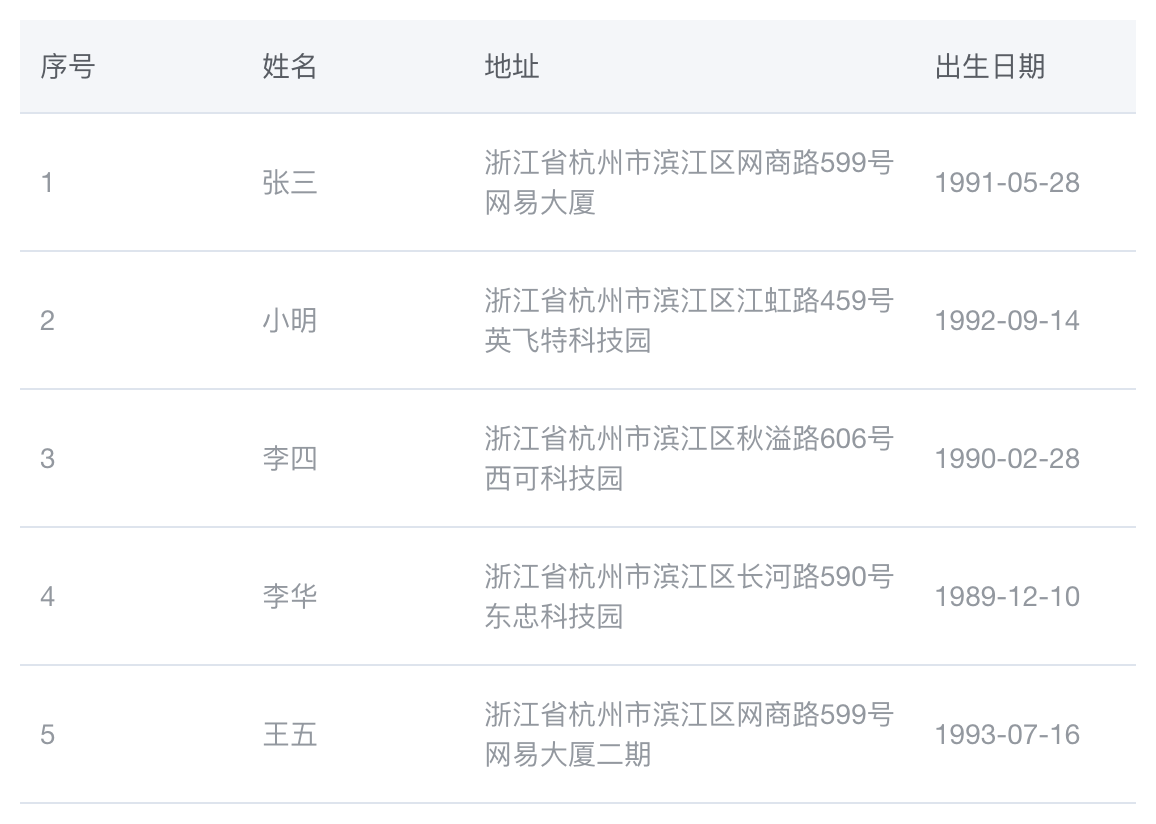1156x824 pixels.
Task: Click the 姓名 column header
Action: pyautogui.click(x=290, y=67)
